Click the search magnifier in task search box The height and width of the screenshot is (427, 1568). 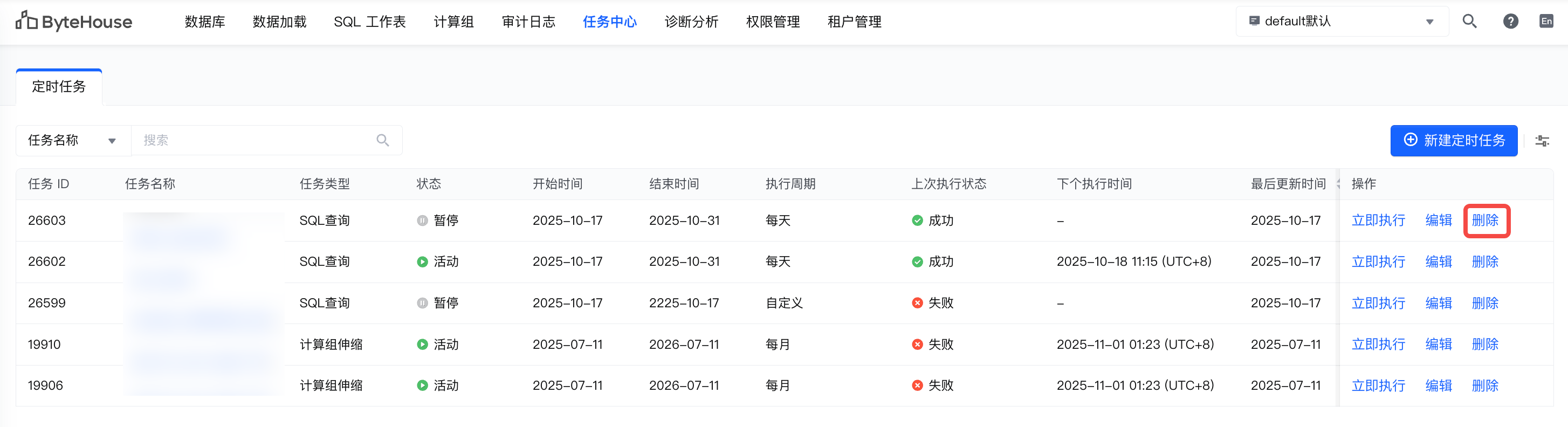(382, 141)
